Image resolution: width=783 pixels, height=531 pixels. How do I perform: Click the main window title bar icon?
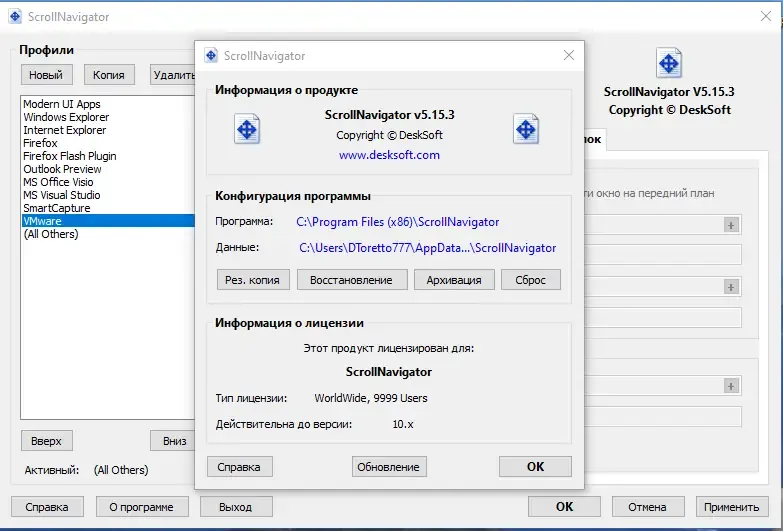click(15, 16)
